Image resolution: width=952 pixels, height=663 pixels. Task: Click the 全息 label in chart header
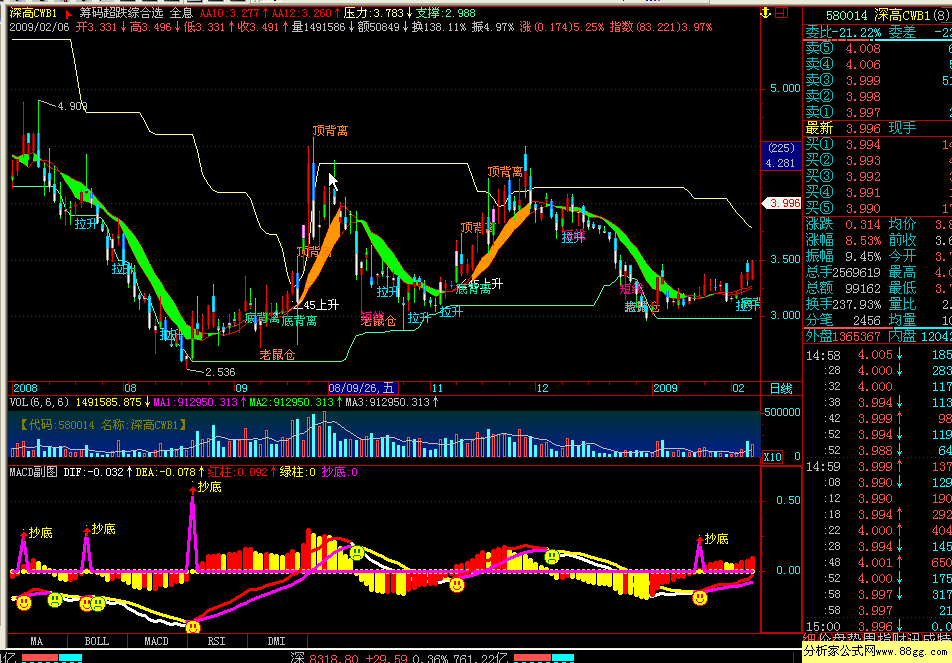tap(181, 13)
